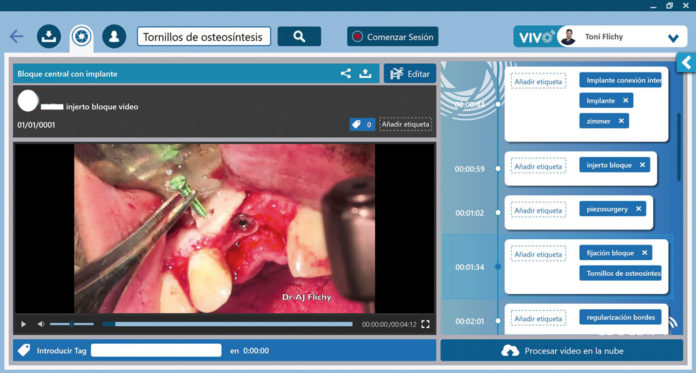Click the video title 'injerto bloque video'
Screen dimensions: 696x373
[102, 107]
